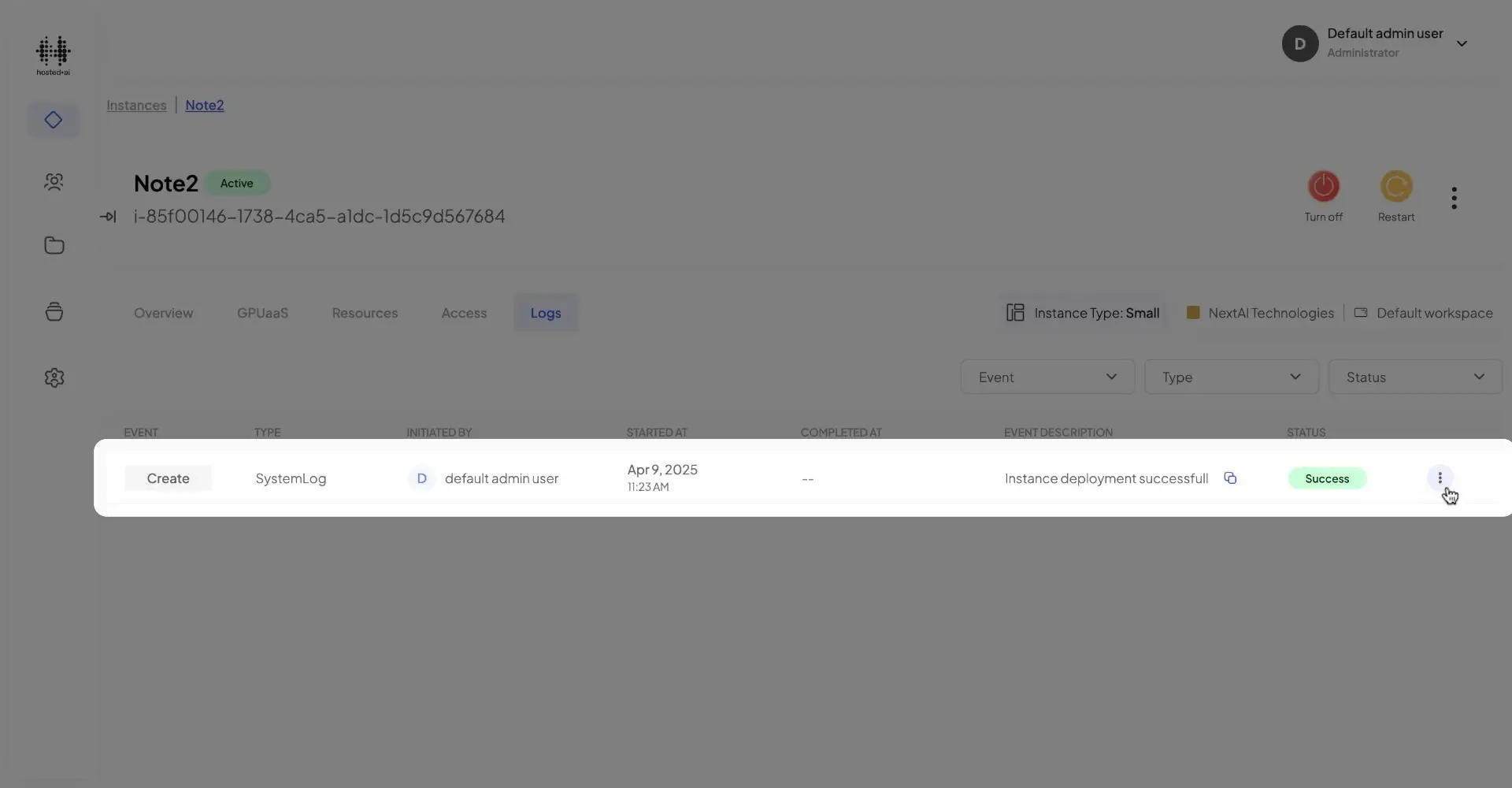Image resolution: width=1512 pixels, height=788 pixels.
Task: Open the team users icon in sidebar
Action: pyautogui.click(x=54, y=182)
